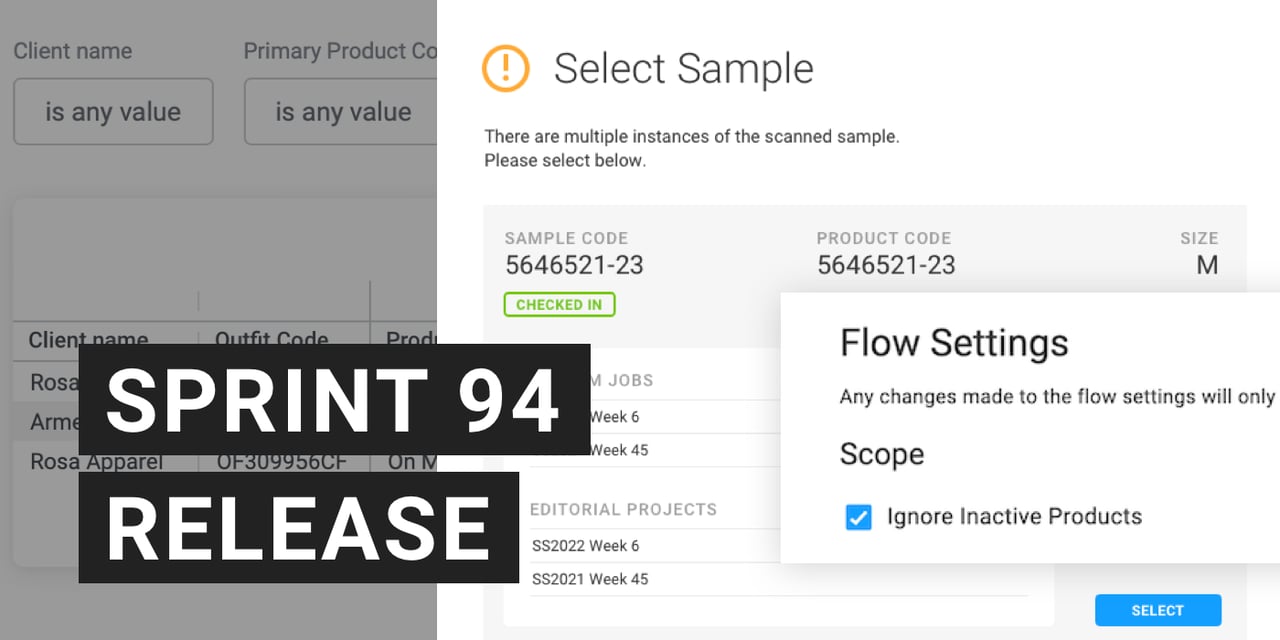This screenshot has height=640, width=1280.
Task: Click the sample code 5646521-23 value
Action: [x=574, y=265]
